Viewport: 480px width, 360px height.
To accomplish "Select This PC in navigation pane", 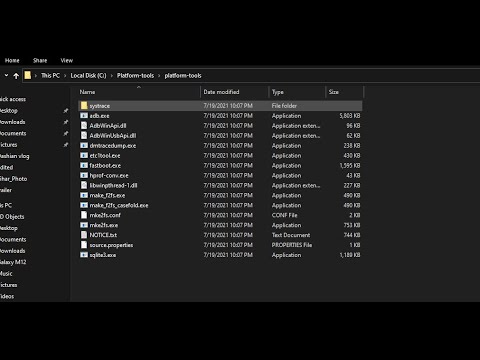I will pos(6,205).
